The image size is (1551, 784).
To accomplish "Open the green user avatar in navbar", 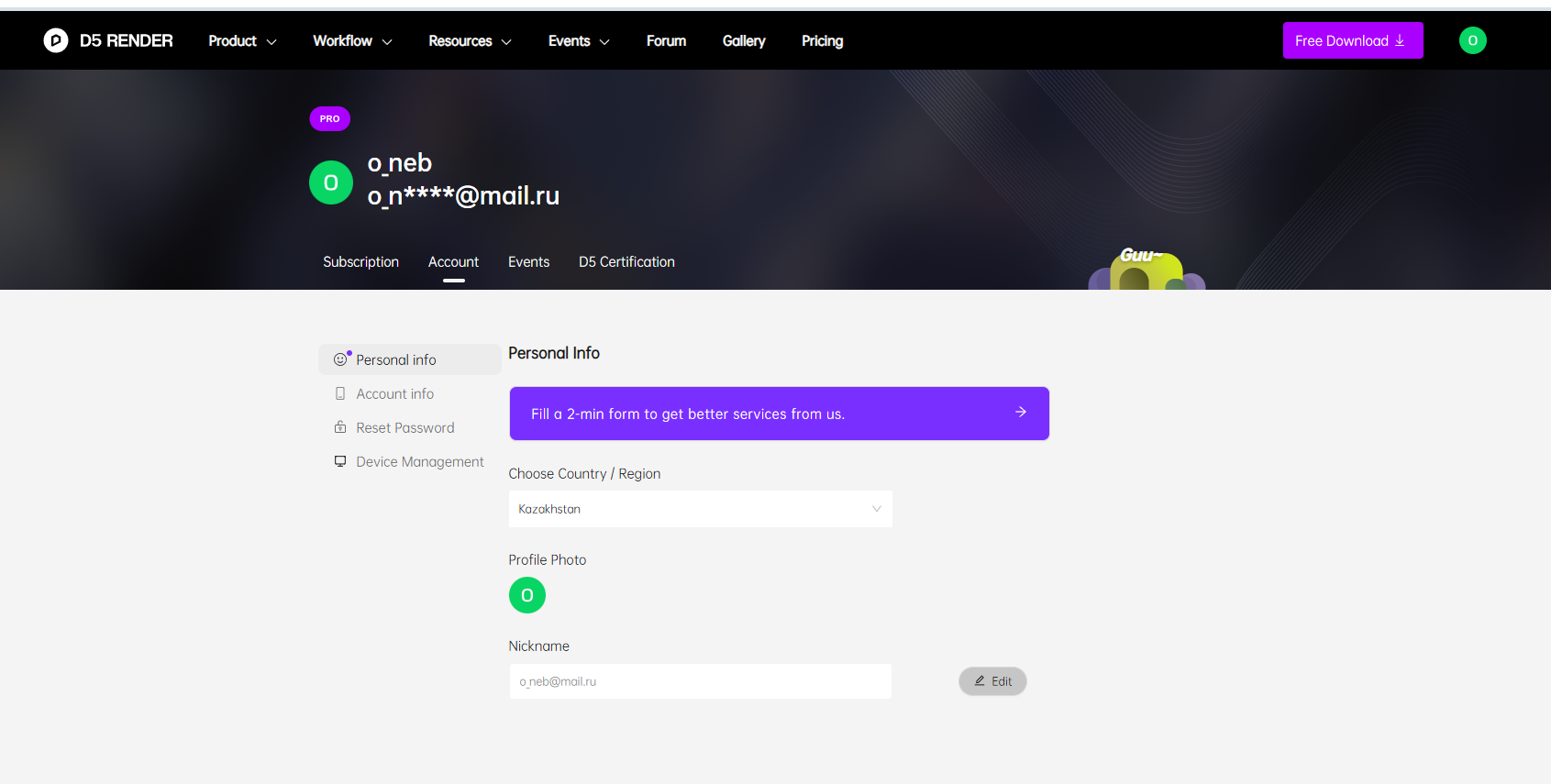I will pos(1472,40).
